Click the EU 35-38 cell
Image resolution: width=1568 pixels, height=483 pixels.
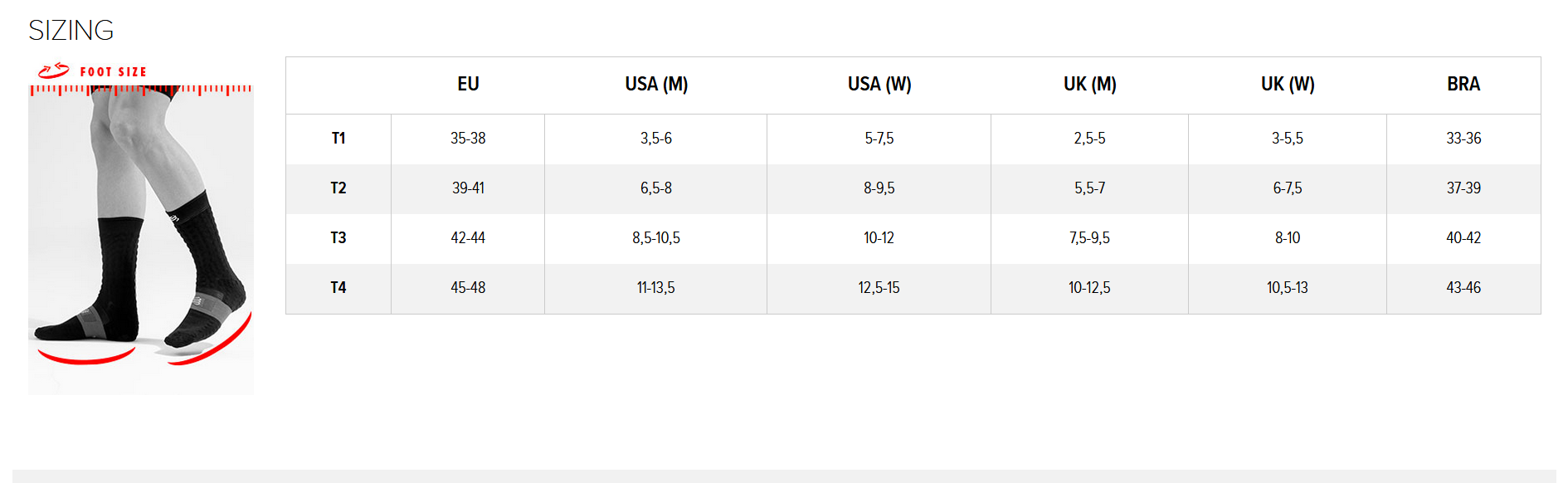[468, 139]
